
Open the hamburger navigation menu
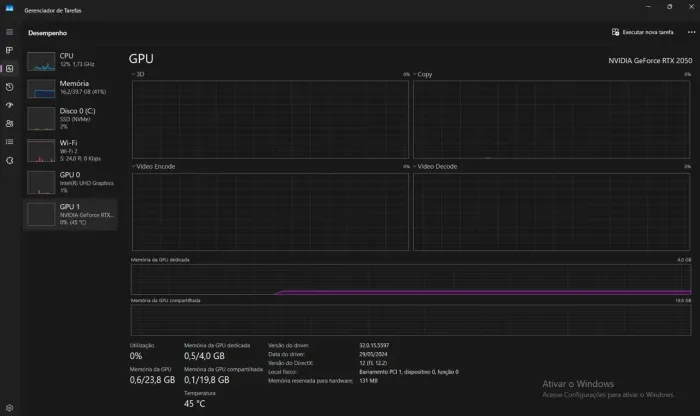(x=9, y=32)
